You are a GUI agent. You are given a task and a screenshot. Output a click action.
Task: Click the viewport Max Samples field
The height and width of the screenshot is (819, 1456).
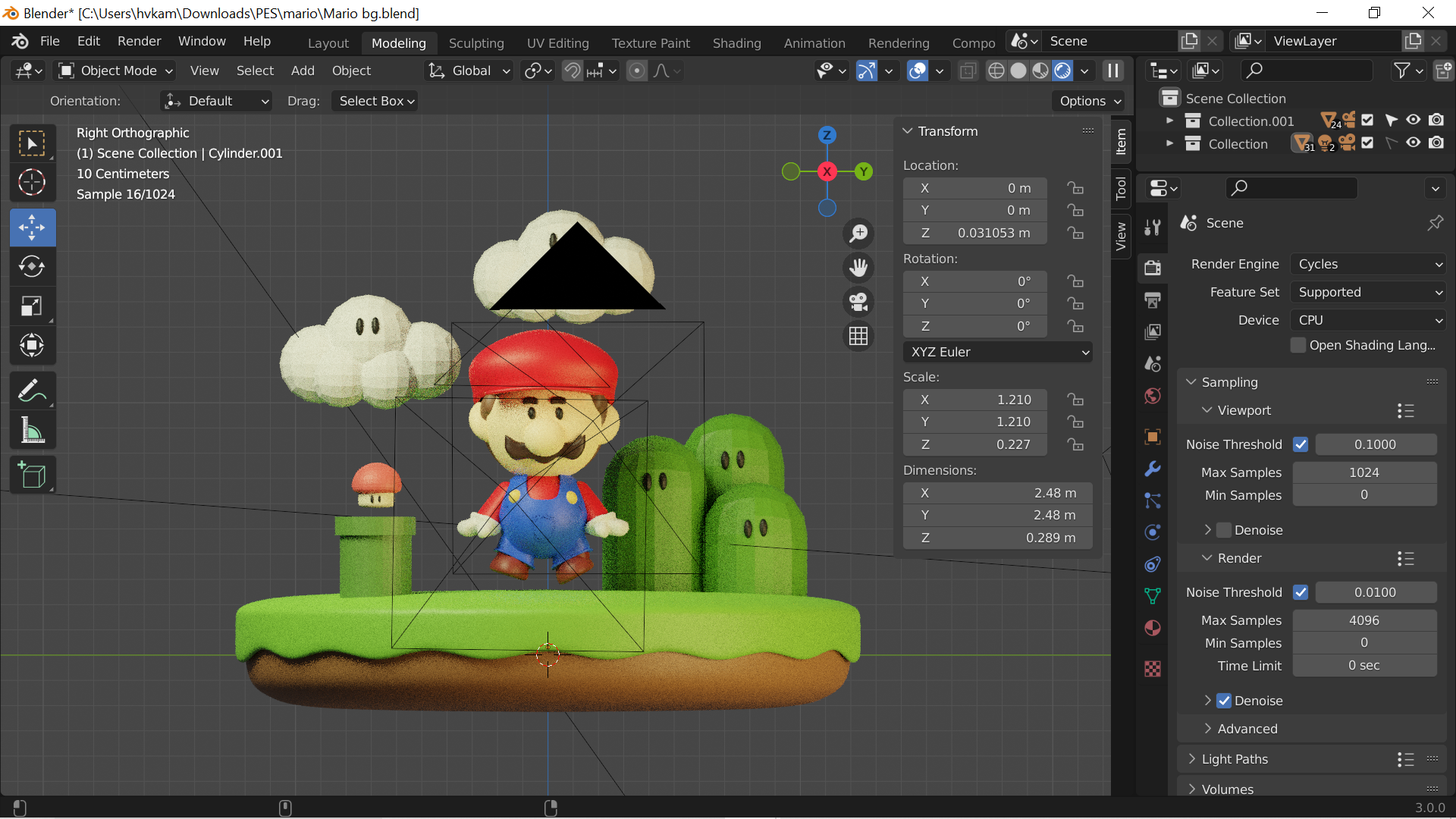[1363, 472]
